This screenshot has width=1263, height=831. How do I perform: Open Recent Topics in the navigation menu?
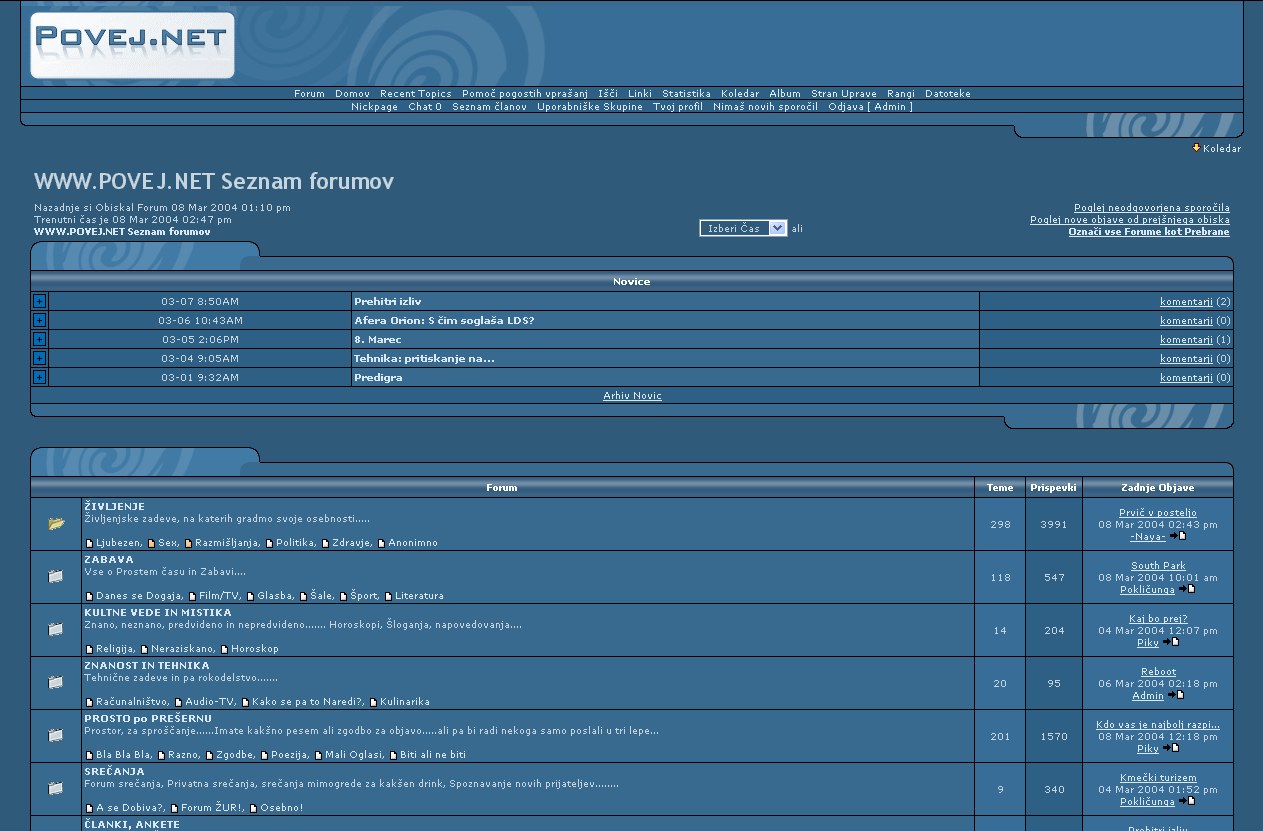tap(416, 94)
